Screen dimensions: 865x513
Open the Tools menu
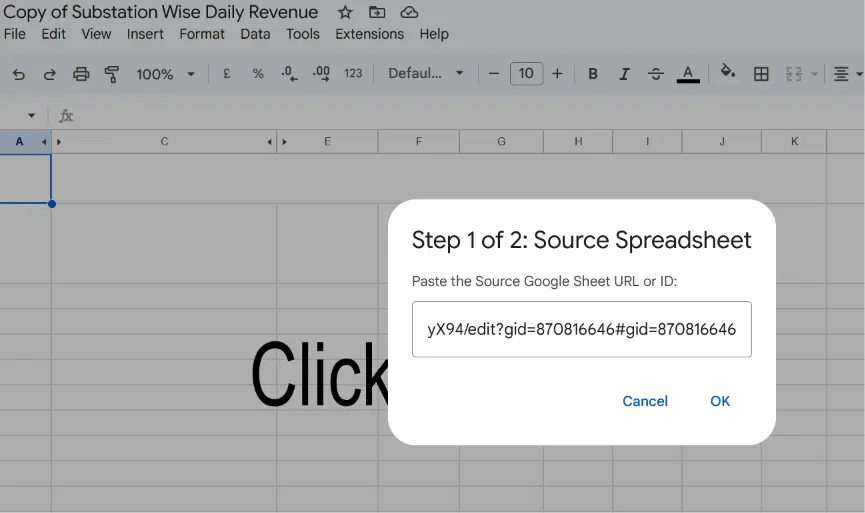point(303,34)
